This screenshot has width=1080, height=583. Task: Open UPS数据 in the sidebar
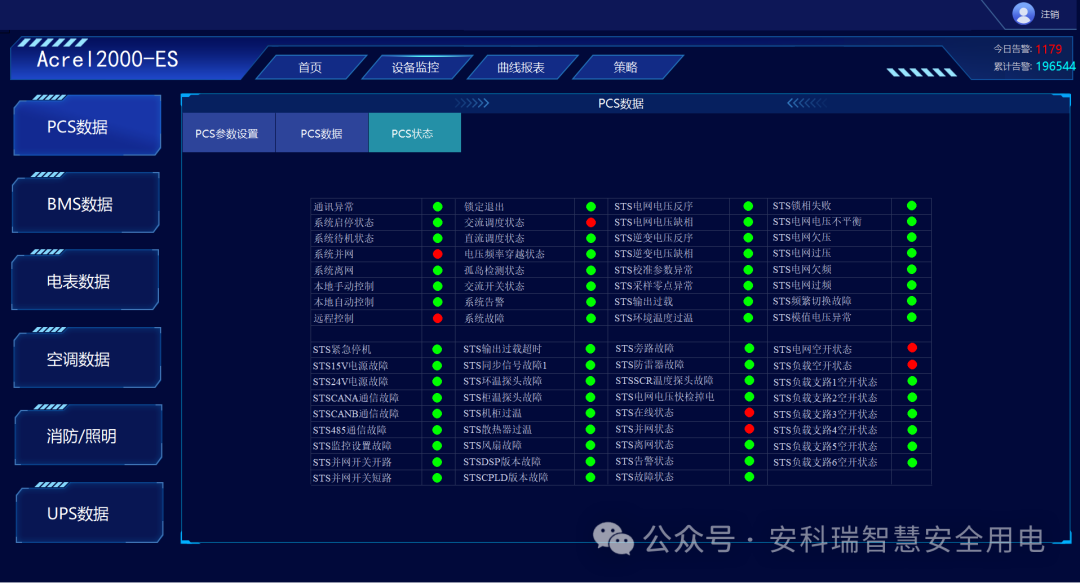coord(89,513)
